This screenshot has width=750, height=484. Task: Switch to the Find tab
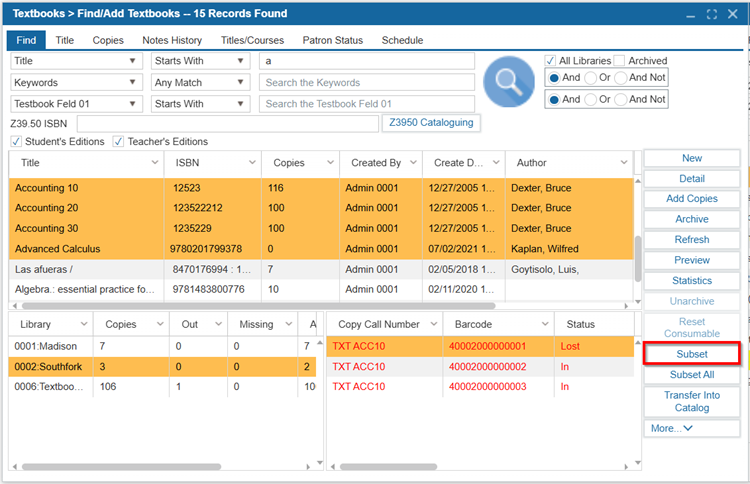26,40
